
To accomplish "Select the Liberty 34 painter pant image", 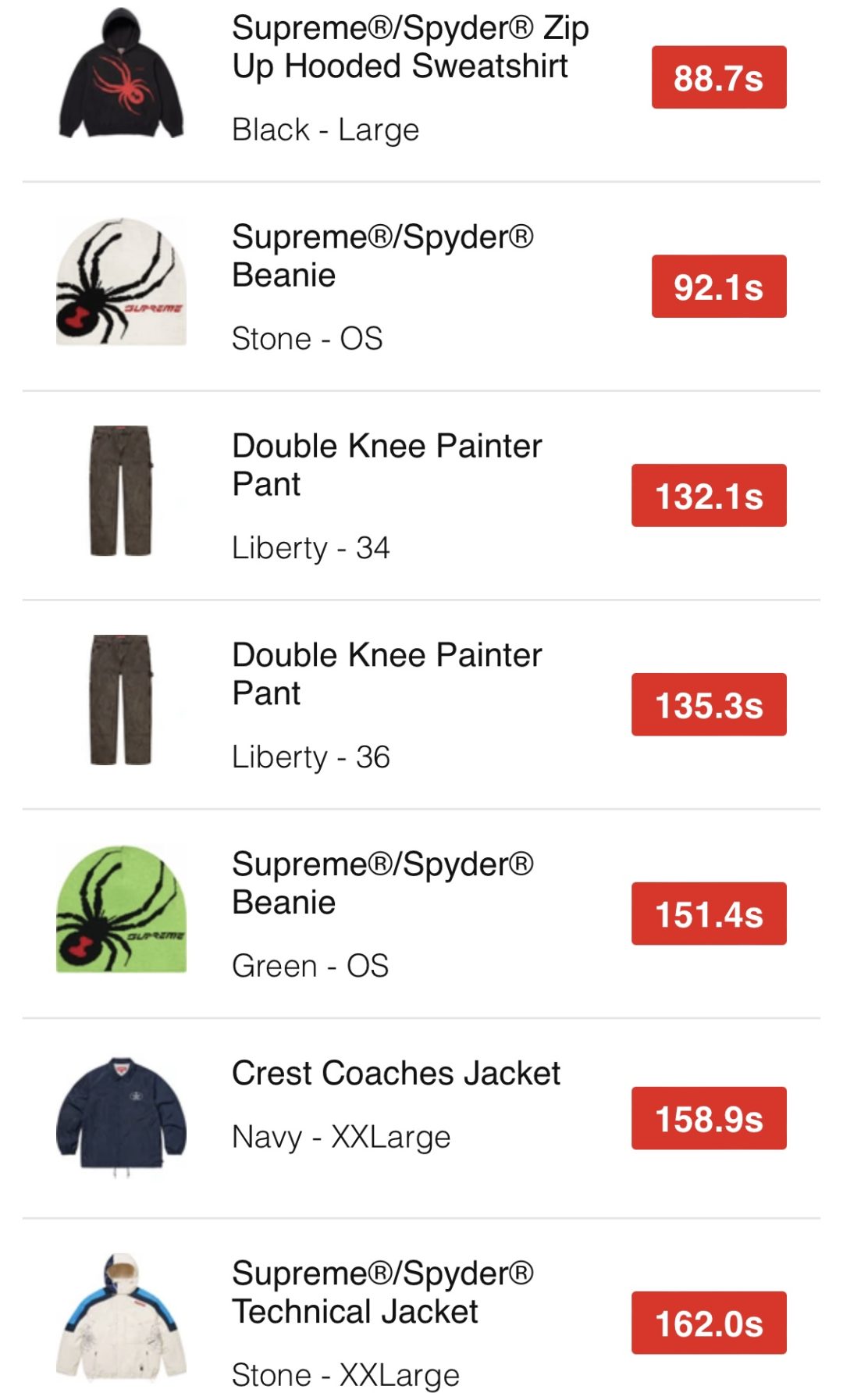I will pyautogui.click(x=121, y=491).
